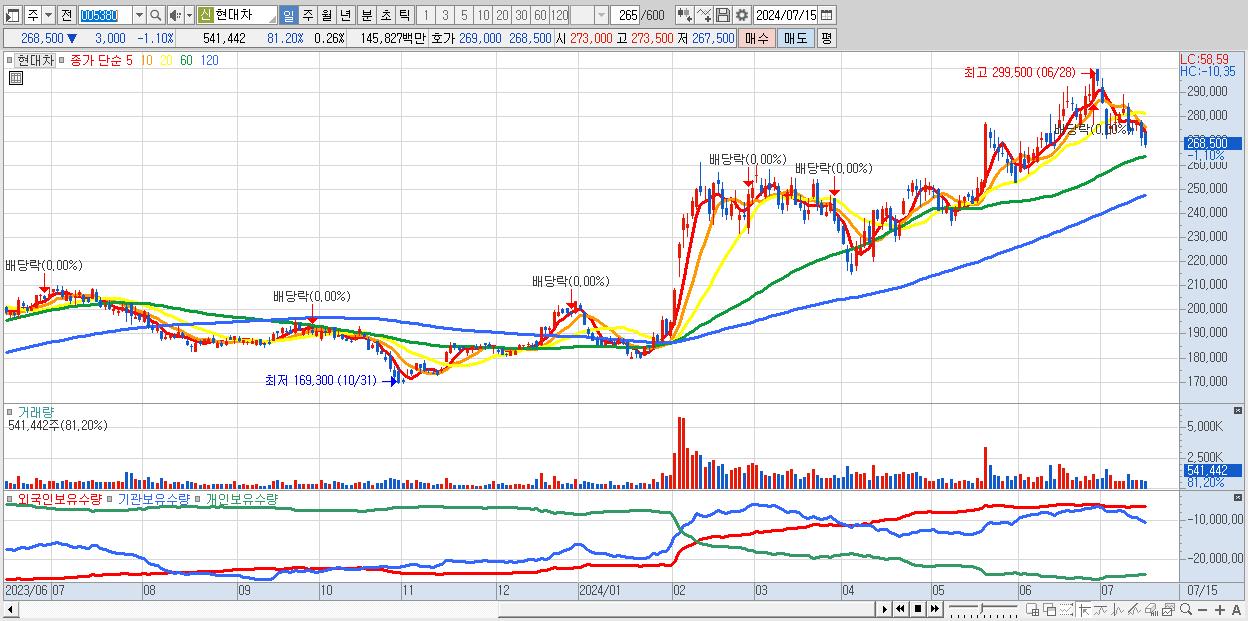The image size is (1248, 621).
Task: Select the second (초) chart period
Action: pos(386,15)
